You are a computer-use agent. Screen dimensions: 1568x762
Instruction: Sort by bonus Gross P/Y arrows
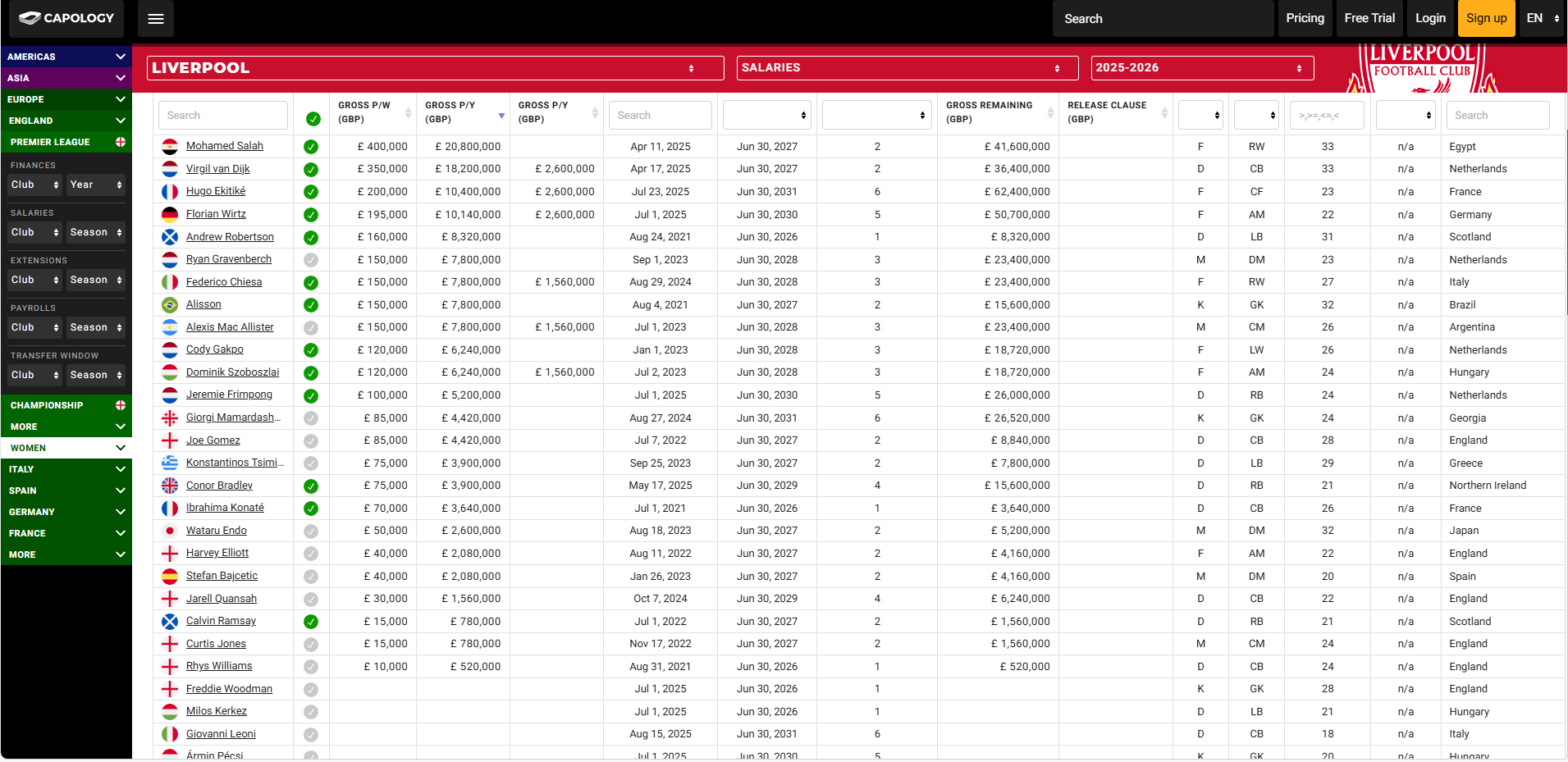[595, 112]
